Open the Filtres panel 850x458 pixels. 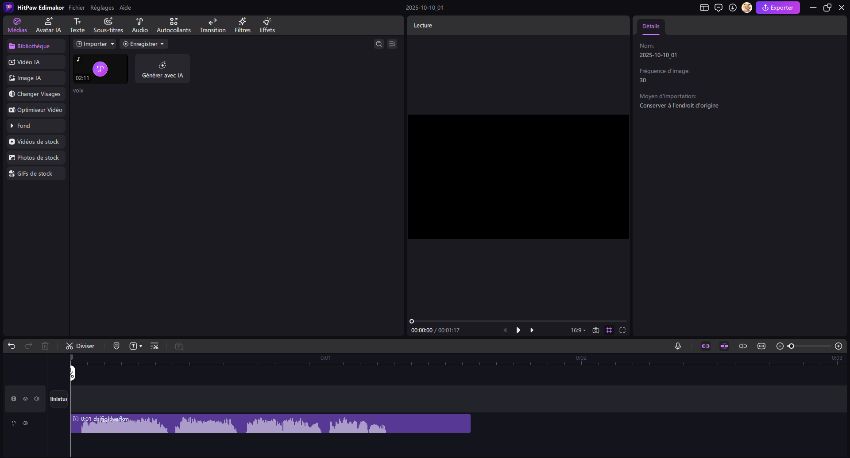pos(242,24)
